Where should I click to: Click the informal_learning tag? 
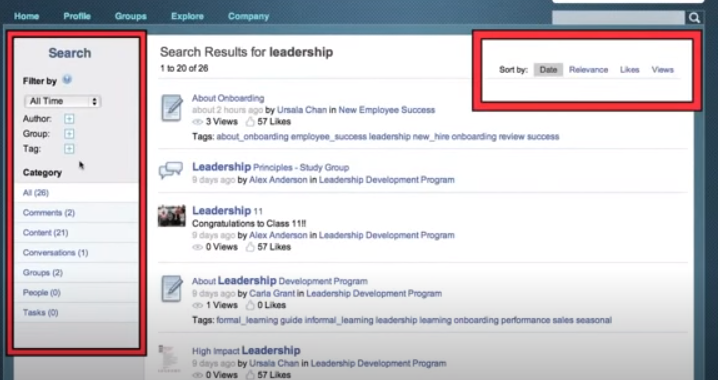click(339, 320)
